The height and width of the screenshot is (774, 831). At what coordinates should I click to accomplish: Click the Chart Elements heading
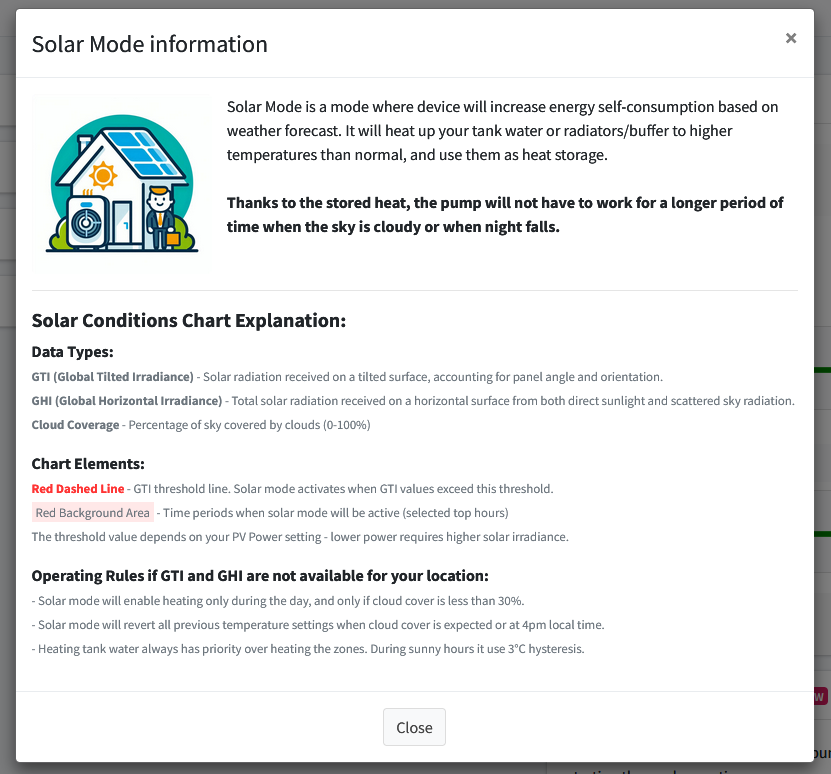coord(89,464)
